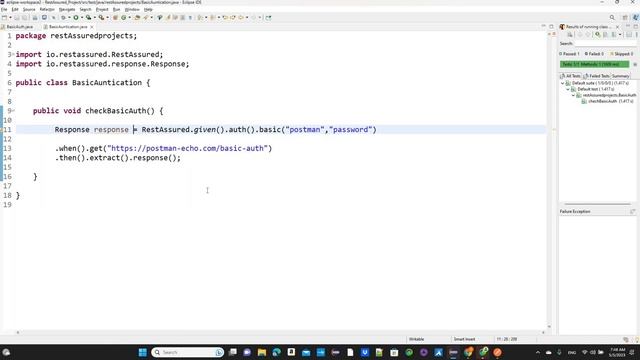The width and height of the screenshot is (640, 360).
Task: Click the postman-echo.com URL string
Action: (187, 148)
